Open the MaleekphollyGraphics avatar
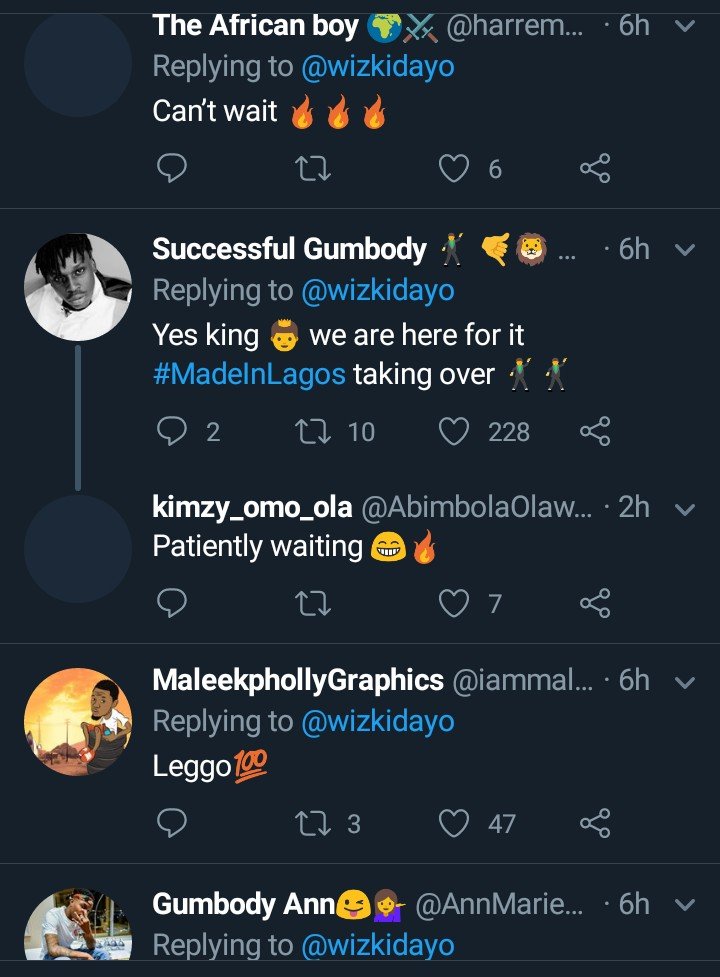 [x=78, y=721]
